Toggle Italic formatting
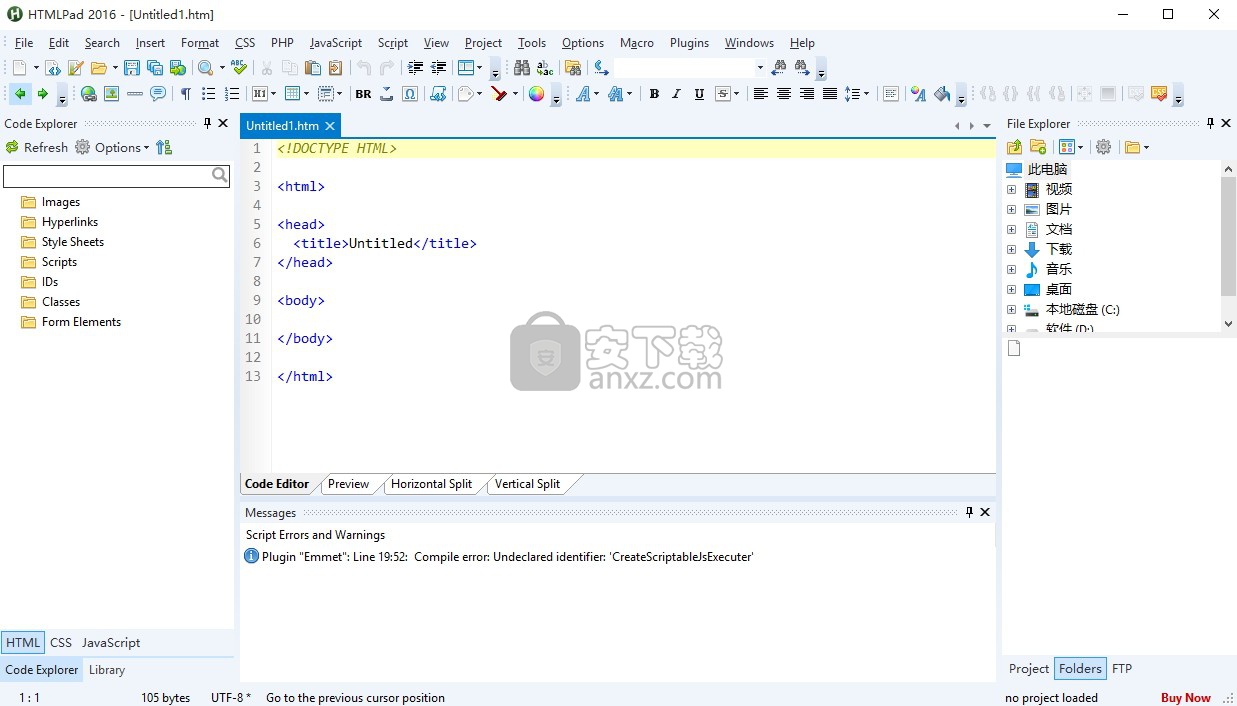 (x=677, y=94)
